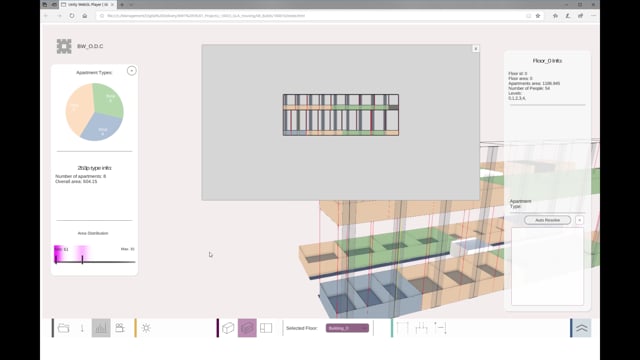Click the third wall dimension tool
640x360 pixels.
[x=440, y=328]
